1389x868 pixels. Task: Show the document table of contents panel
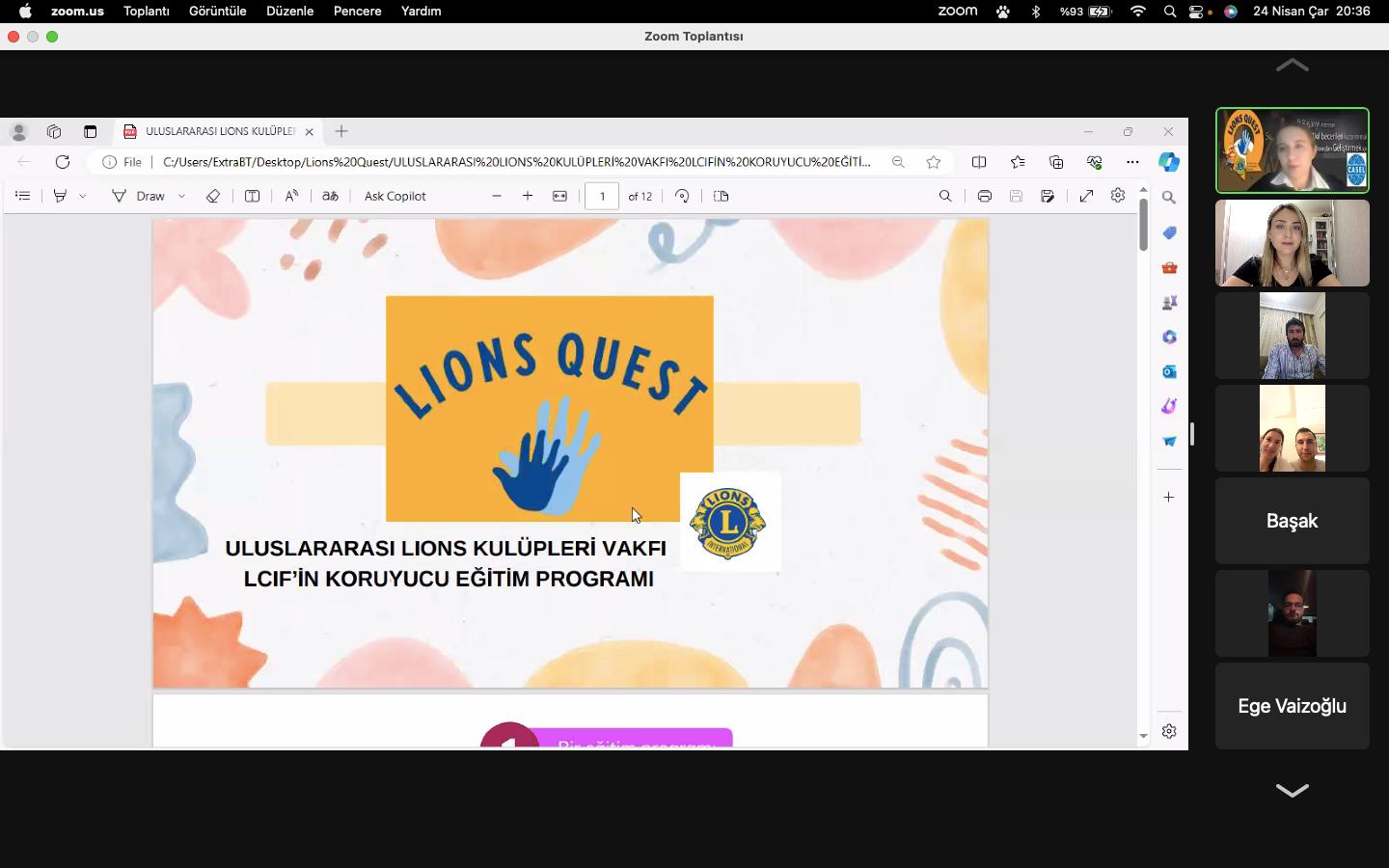tap(23, 196)
